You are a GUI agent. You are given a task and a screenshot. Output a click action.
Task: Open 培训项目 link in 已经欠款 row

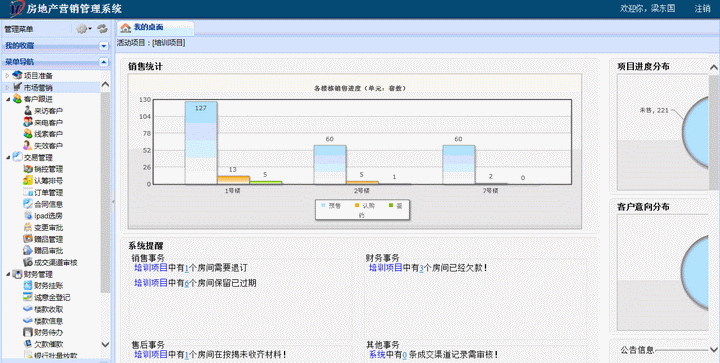[x=386, y=268]
